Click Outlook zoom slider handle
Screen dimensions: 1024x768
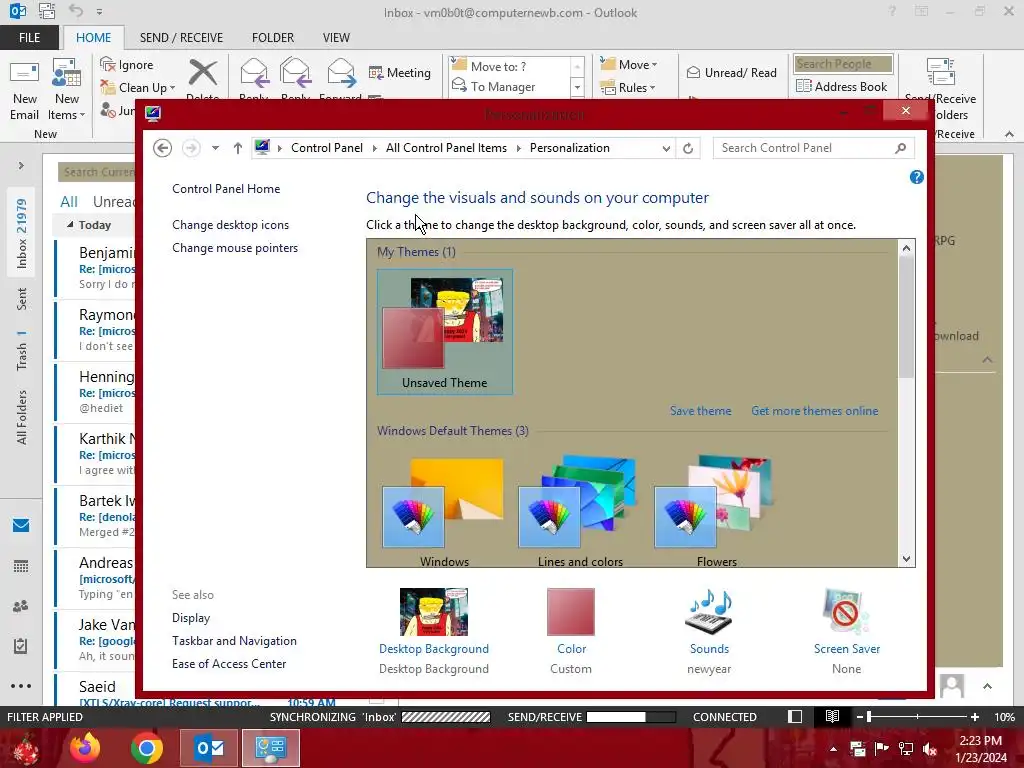click(869, 717)
